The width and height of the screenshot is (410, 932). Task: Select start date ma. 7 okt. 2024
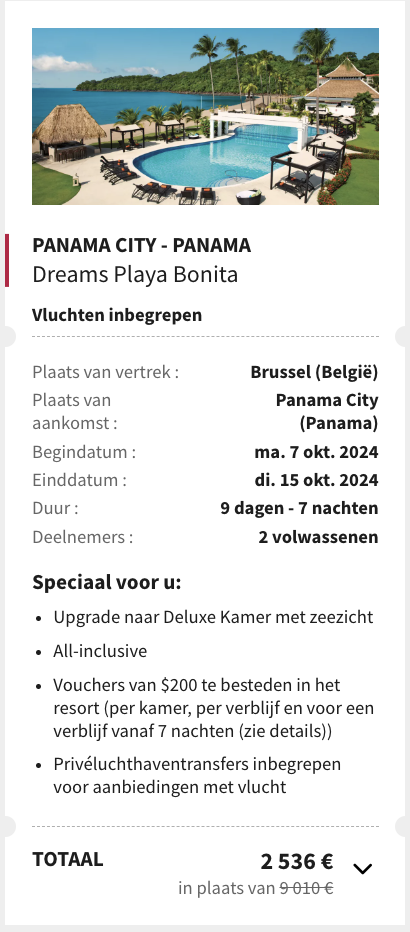click(x=316, y=452)
